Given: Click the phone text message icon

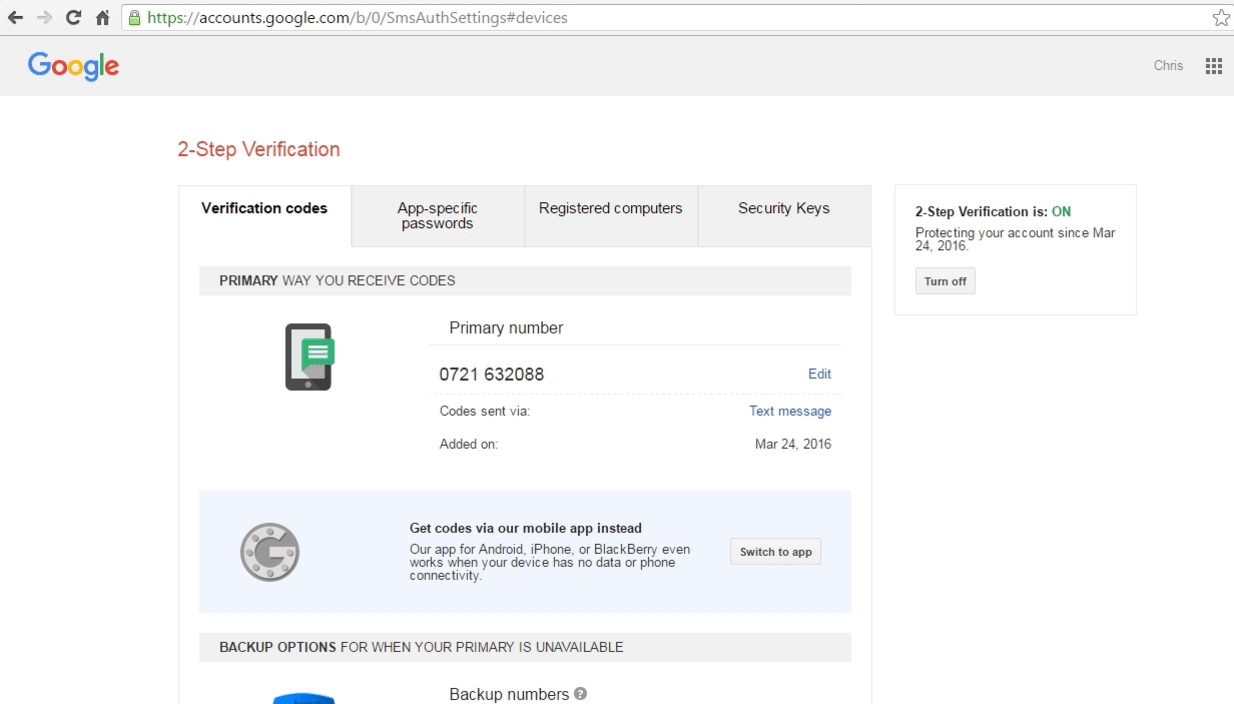Looking at the screenshot, I should (309, 357).
